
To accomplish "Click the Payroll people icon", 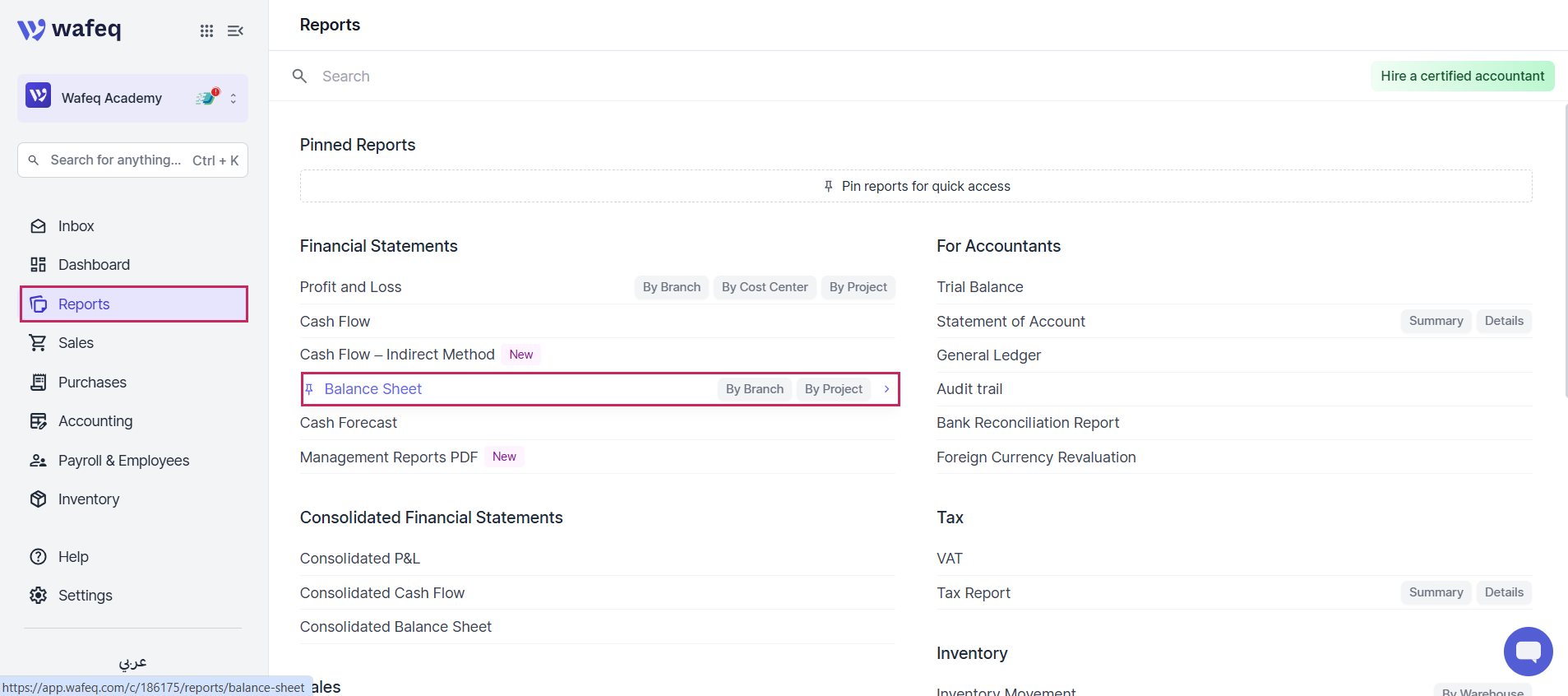I will point(38,461).
